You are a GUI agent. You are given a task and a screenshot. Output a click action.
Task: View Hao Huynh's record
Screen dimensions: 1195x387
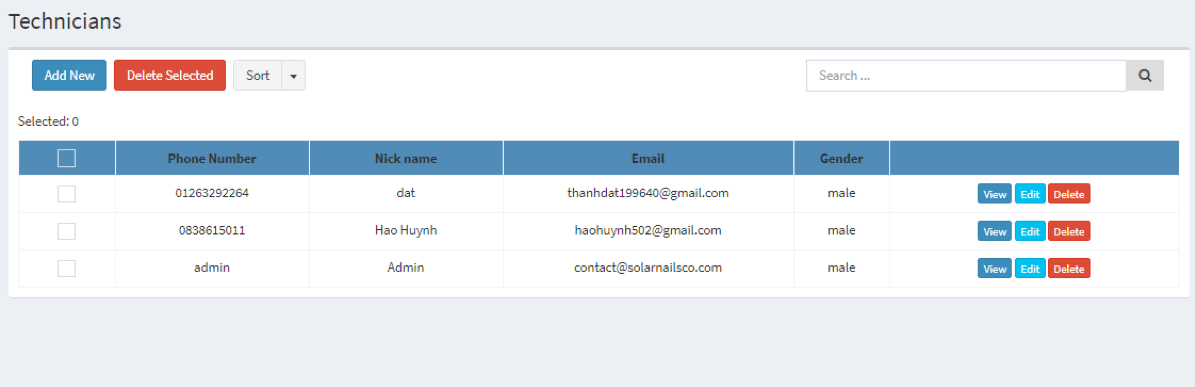995,232
